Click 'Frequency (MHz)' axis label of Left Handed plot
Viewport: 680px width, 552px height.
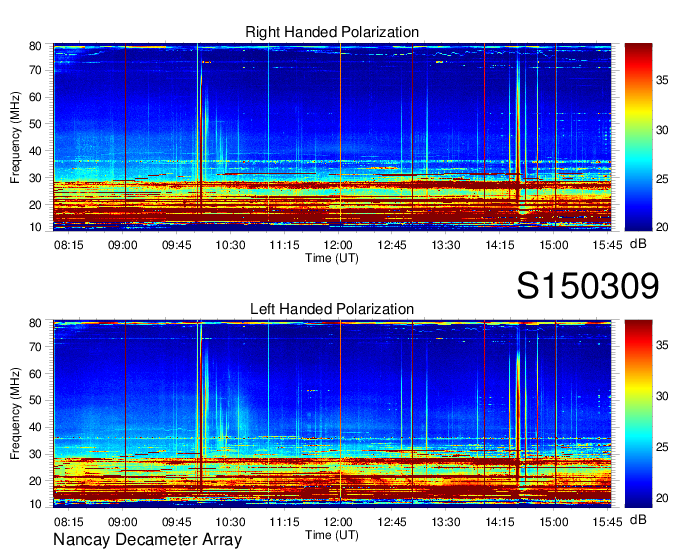pyautogui.click(x=15, y=414)
